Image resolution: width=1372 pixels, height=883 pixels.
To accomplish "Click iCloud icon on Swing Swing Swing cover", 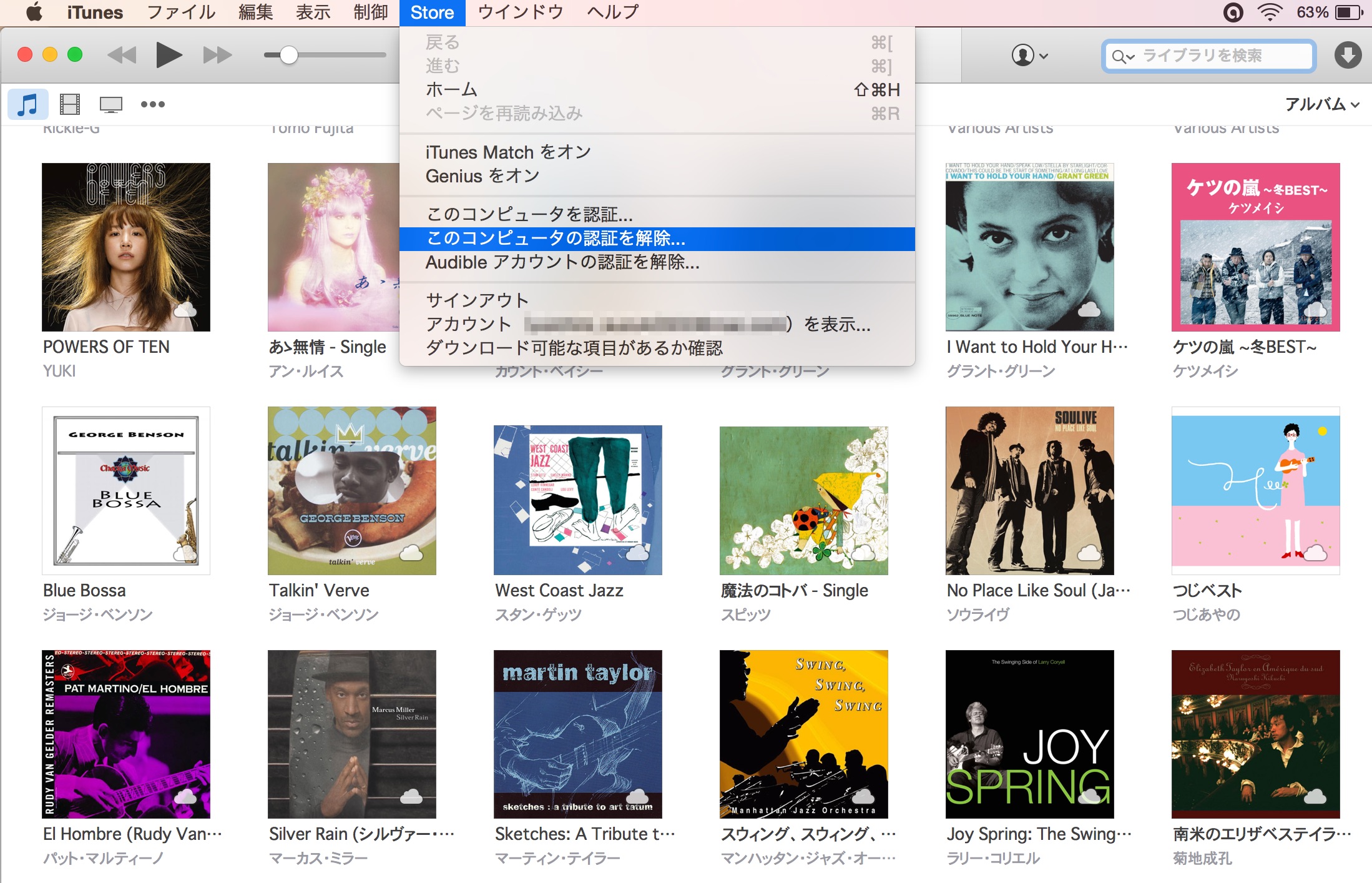I will pyautogui.click(x=863, y=796).
